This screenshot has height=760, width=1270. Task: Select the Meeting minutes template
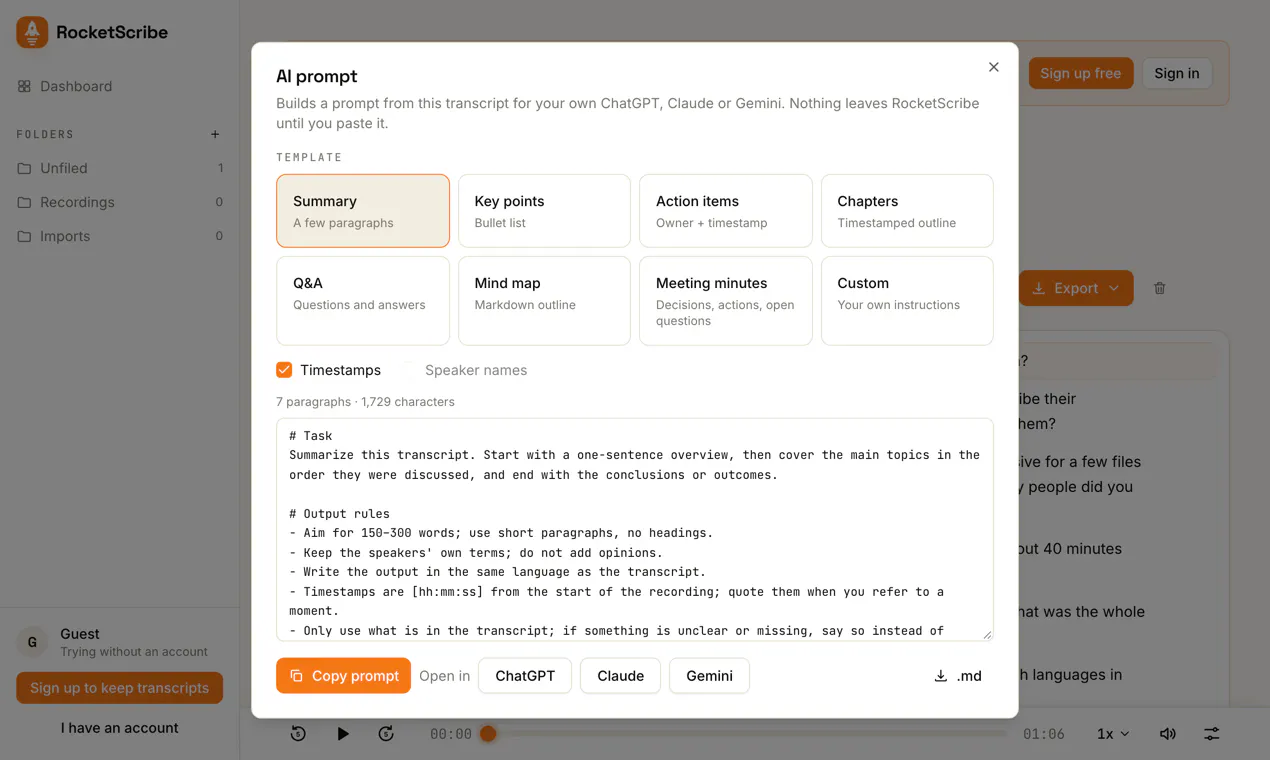pos(726,301)
